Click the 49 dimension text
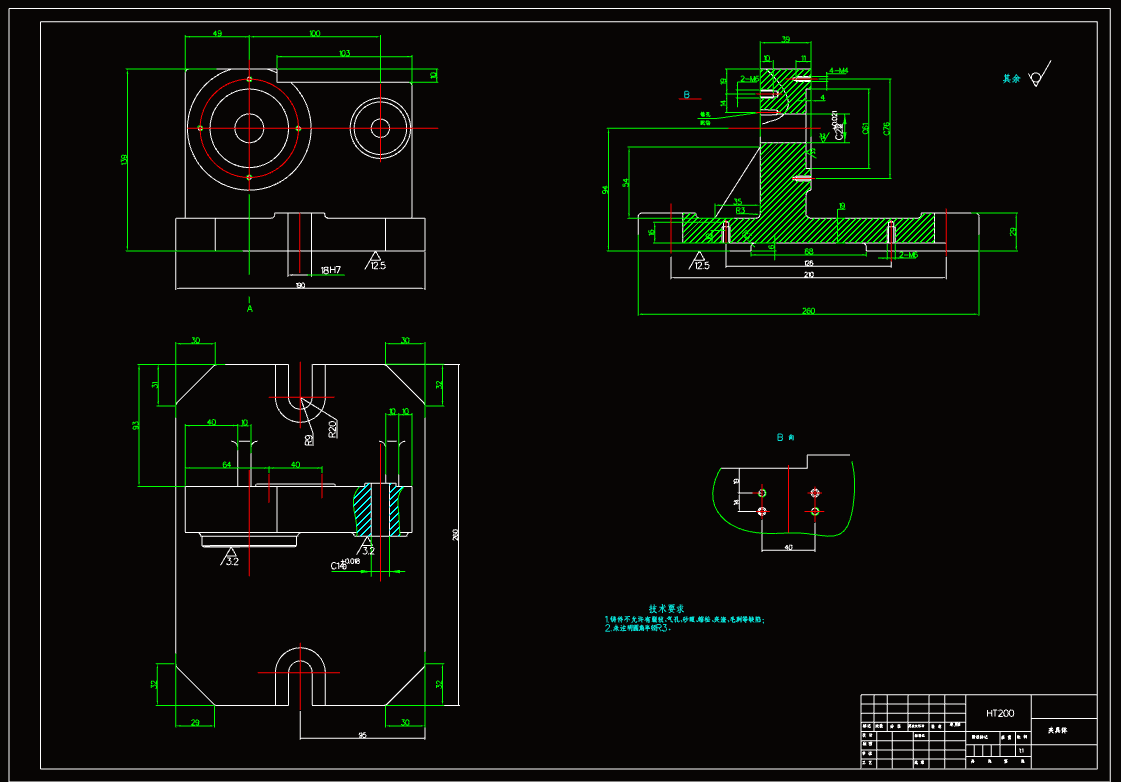1121x782 pixels. pyautogui.click(x=217, y=34)
